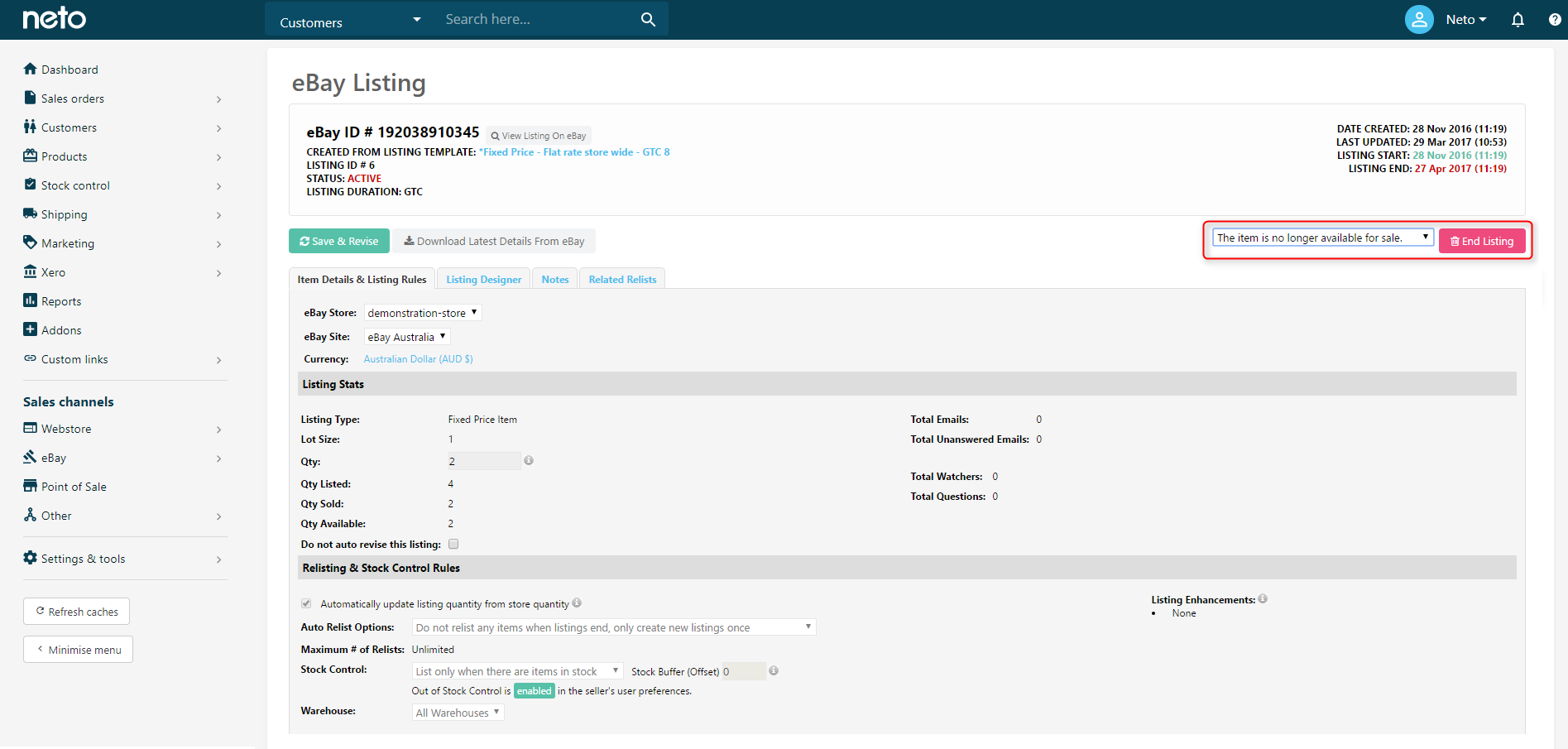Click the Addons plus icon
Image resolution: width=1568 pixels, height=749 pixels.
coord(31,329)
